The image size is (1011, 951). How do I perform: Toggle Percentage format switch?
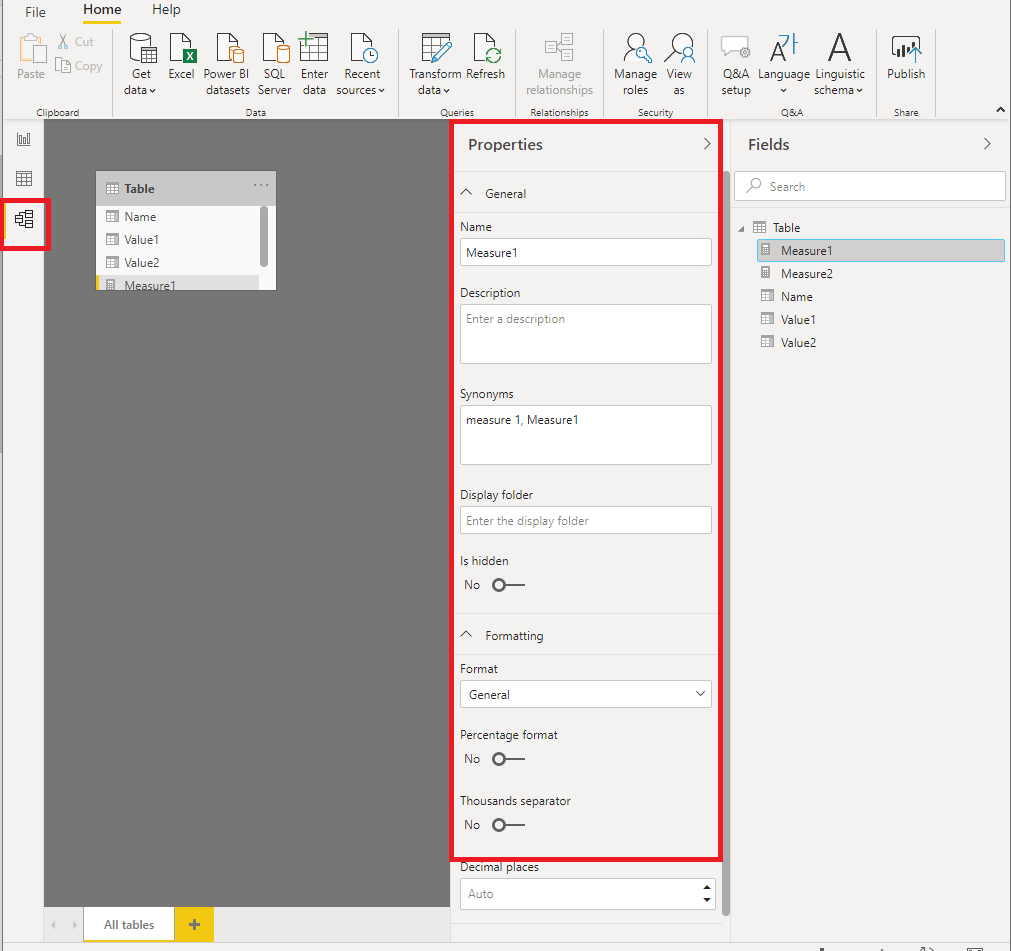508,759
